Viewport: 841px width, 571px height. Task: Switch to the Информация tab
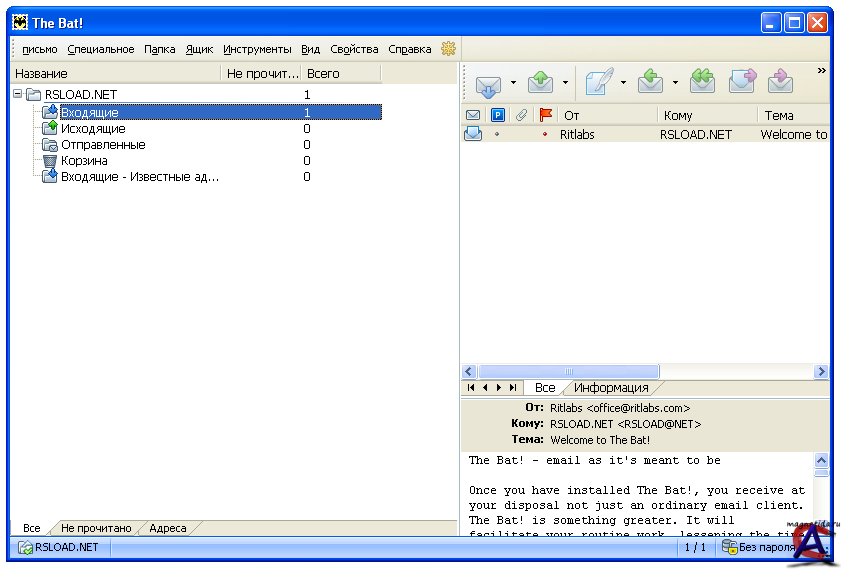click(611, 387)
